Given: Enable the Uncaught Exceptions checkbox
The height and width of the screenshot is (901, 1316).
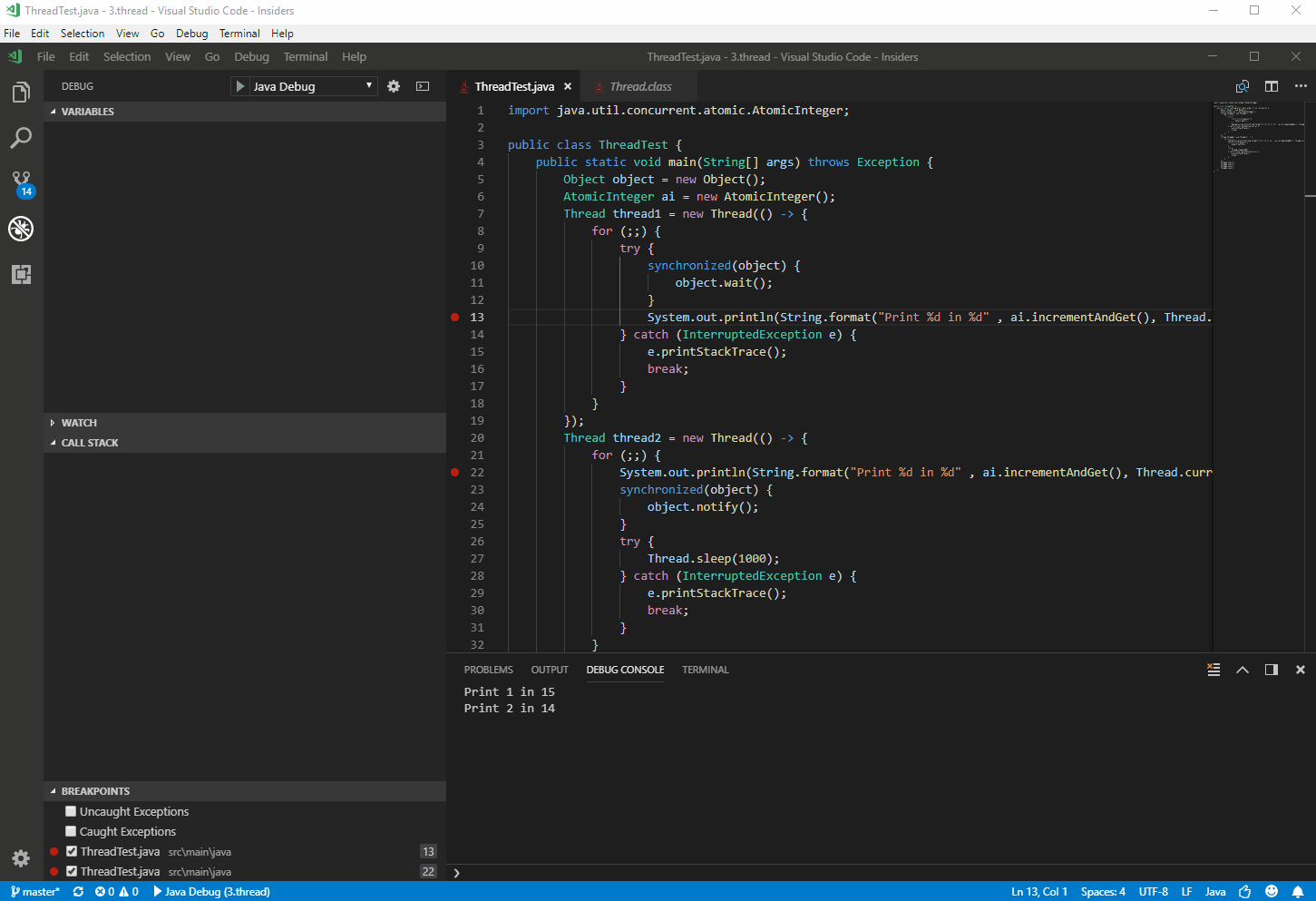Looking at the screenshot, I should click(70, 810).
